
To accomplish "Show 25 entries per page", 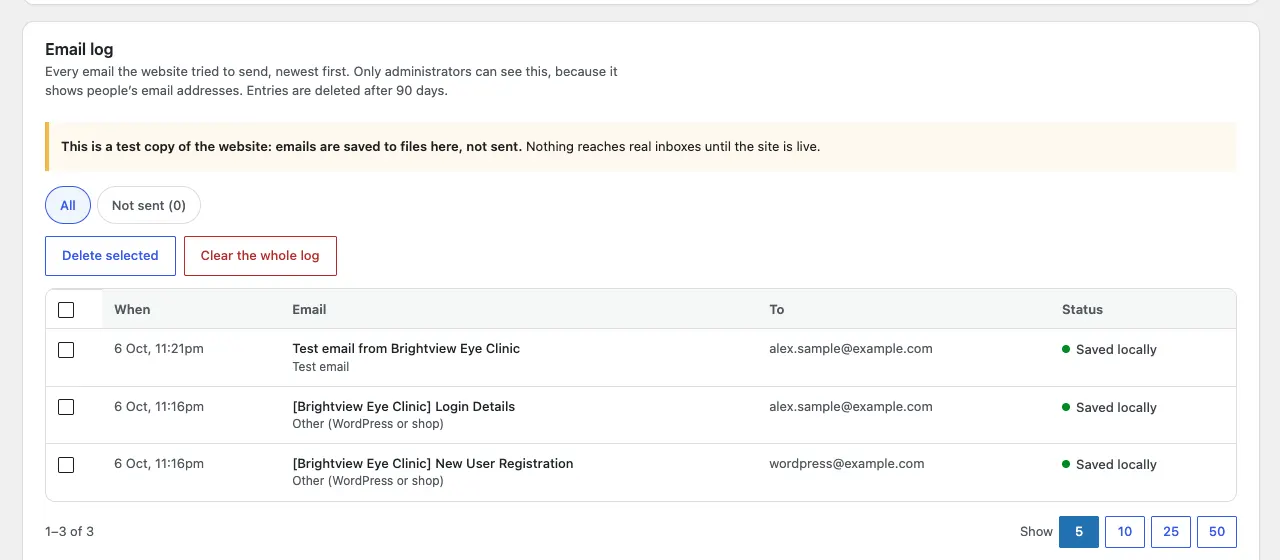I will (x=1171, y=532).
